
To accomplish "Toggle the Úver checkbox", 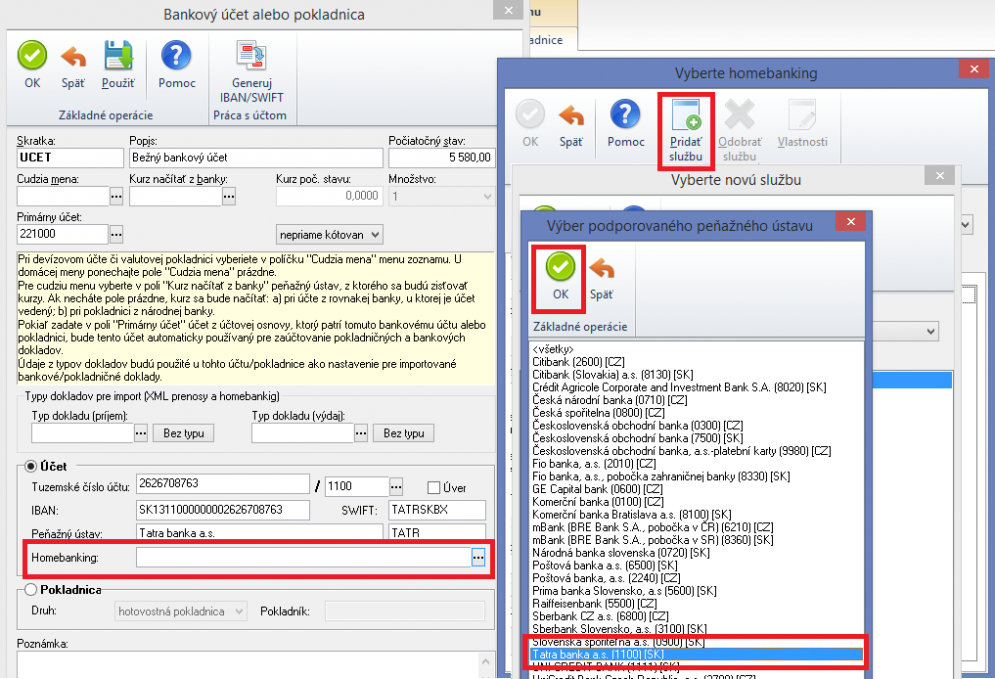I will pos(434,488).
